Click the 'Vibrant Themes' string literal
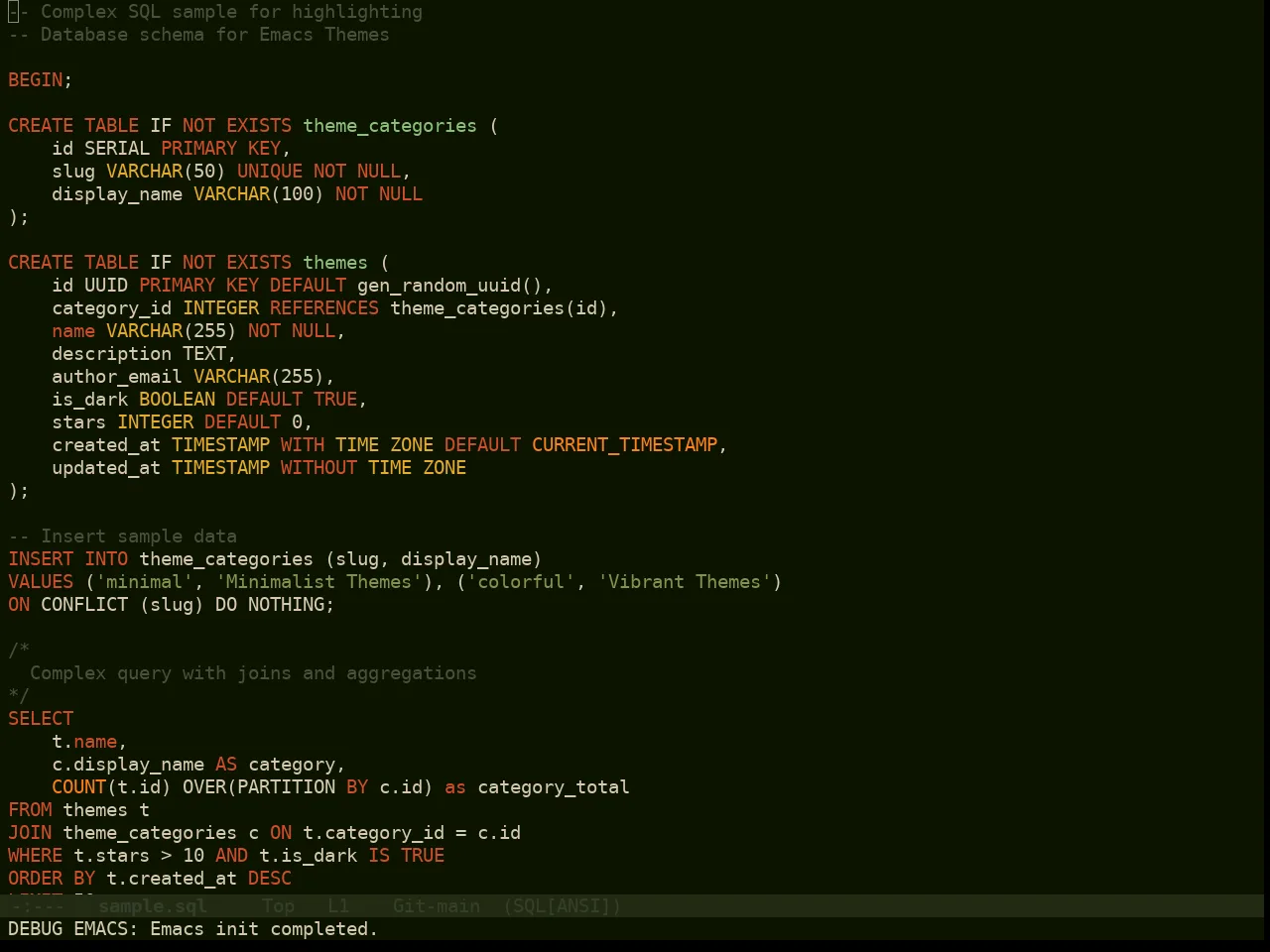 click(x=685, y=582)
